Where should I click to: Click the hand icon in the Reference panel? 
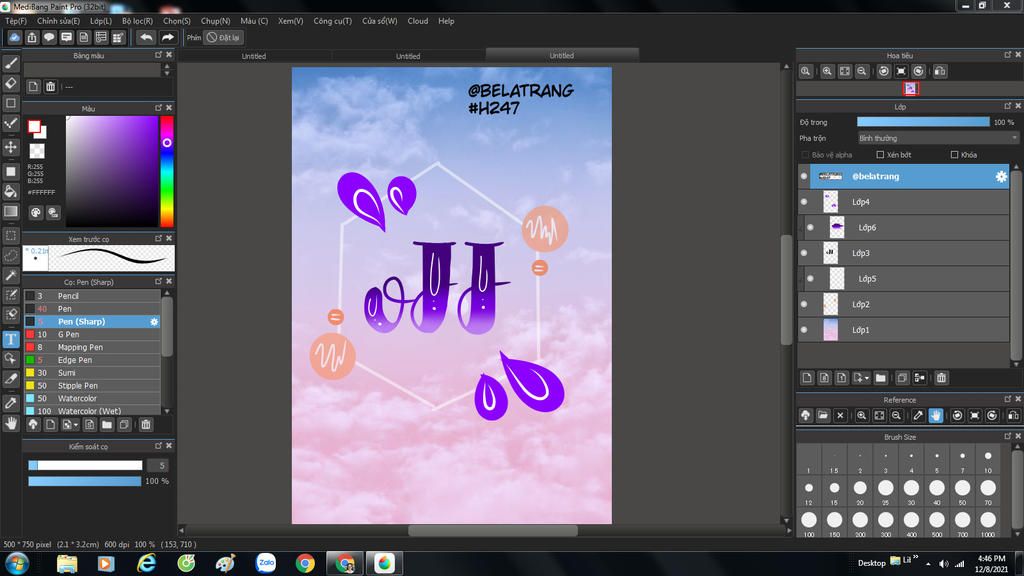coord(936,415)
